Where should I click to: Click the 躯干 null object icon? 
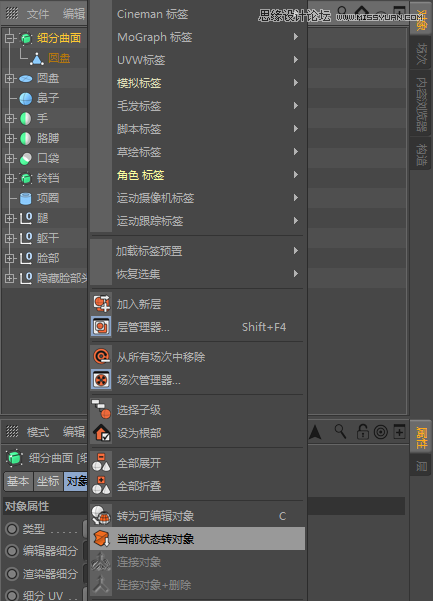tap(26, 238)
